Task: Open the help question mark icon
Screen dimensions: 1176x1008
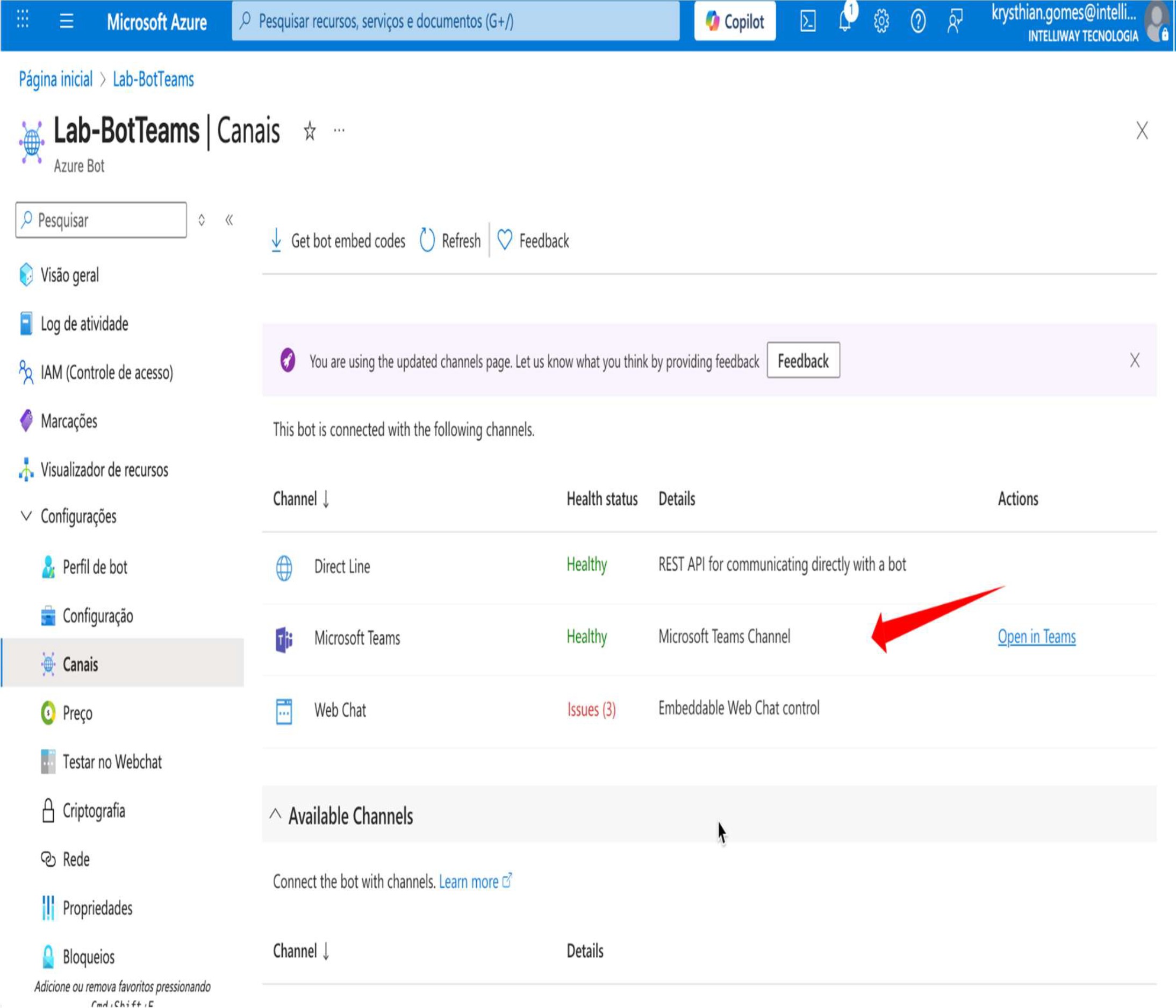Action: [918, 22]
